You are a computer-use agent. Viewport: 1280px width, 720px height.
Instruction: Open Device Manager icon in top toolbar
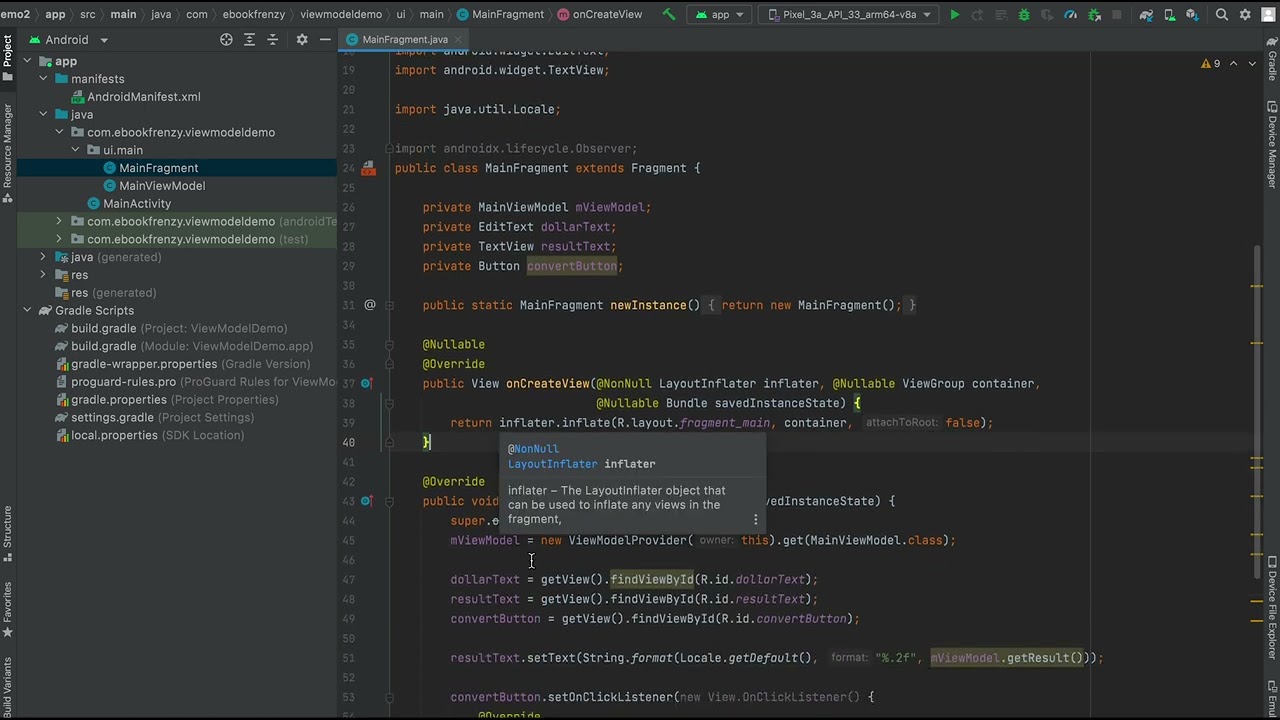(x=1170, y=15)
